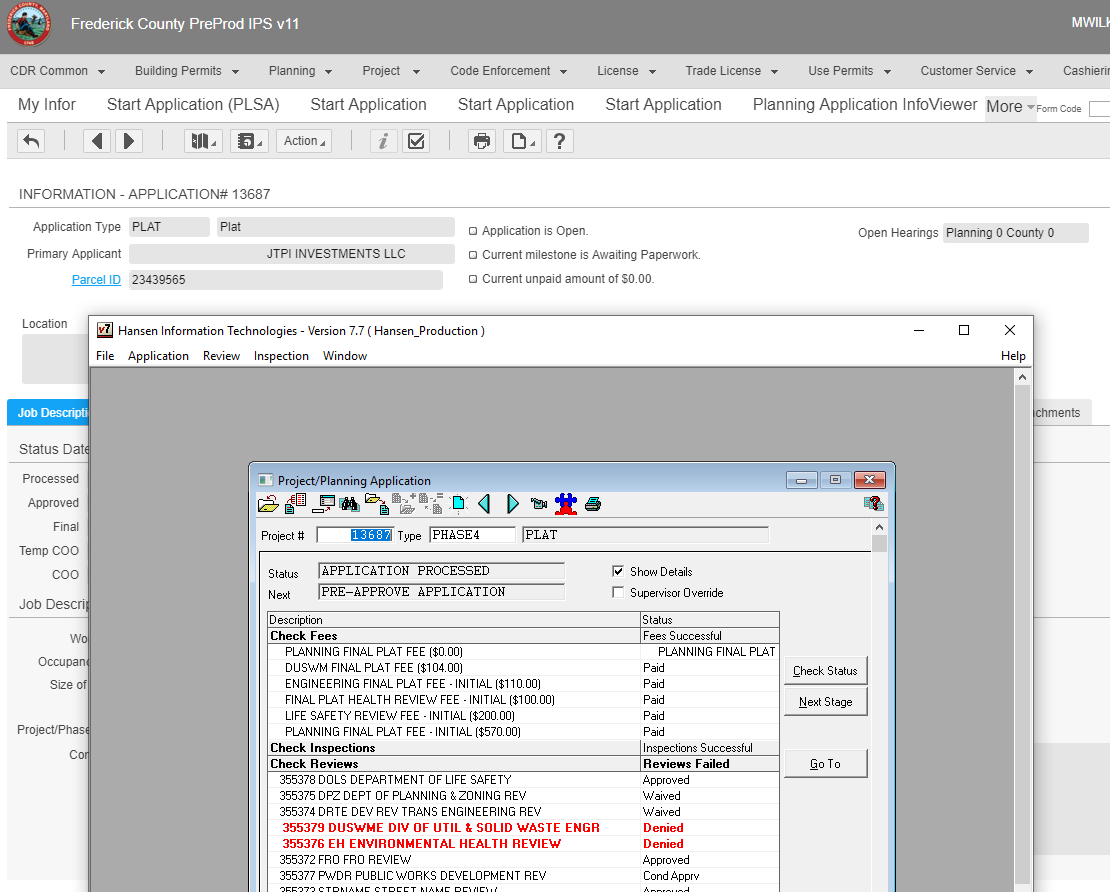
Task: Open the Application menu in Hansen window
Action: click(158, 355)
